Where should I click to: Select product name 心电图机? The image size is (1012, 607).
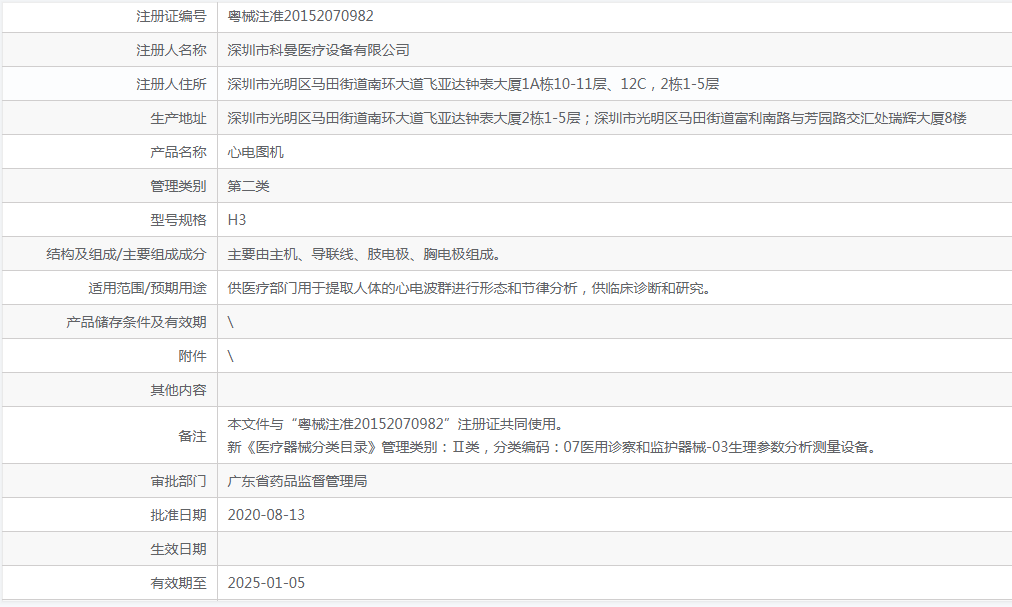click(x=256, y=152)
